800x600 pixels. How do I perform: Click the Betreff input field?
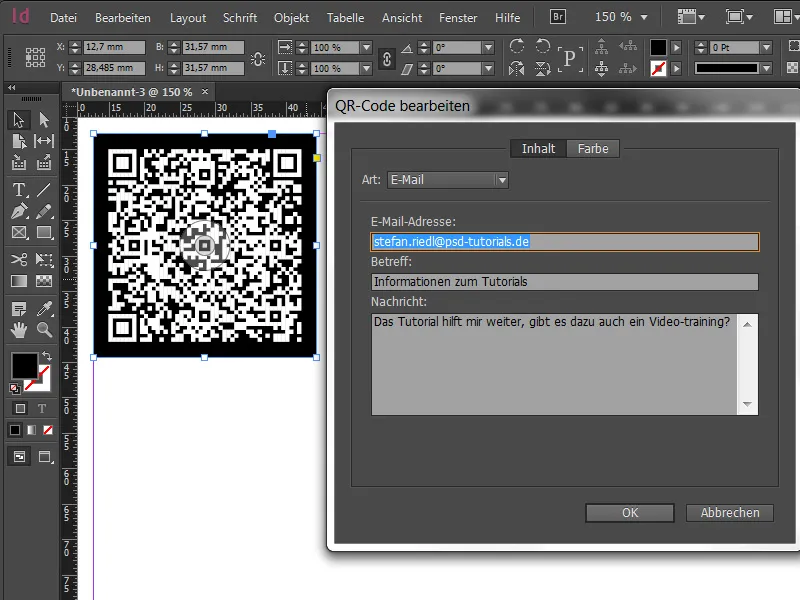(565, 281)
